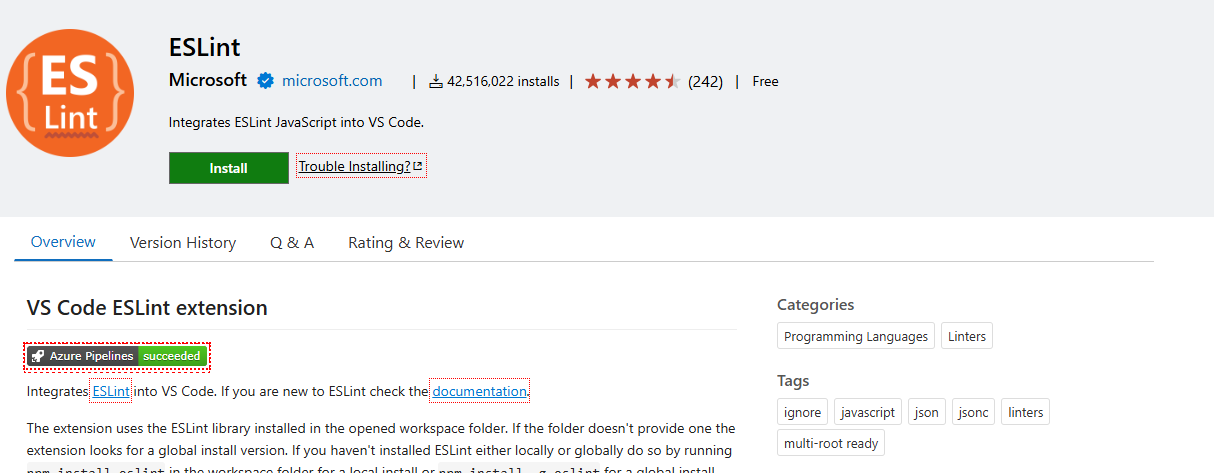Open the documentation link

pos(479,391)
